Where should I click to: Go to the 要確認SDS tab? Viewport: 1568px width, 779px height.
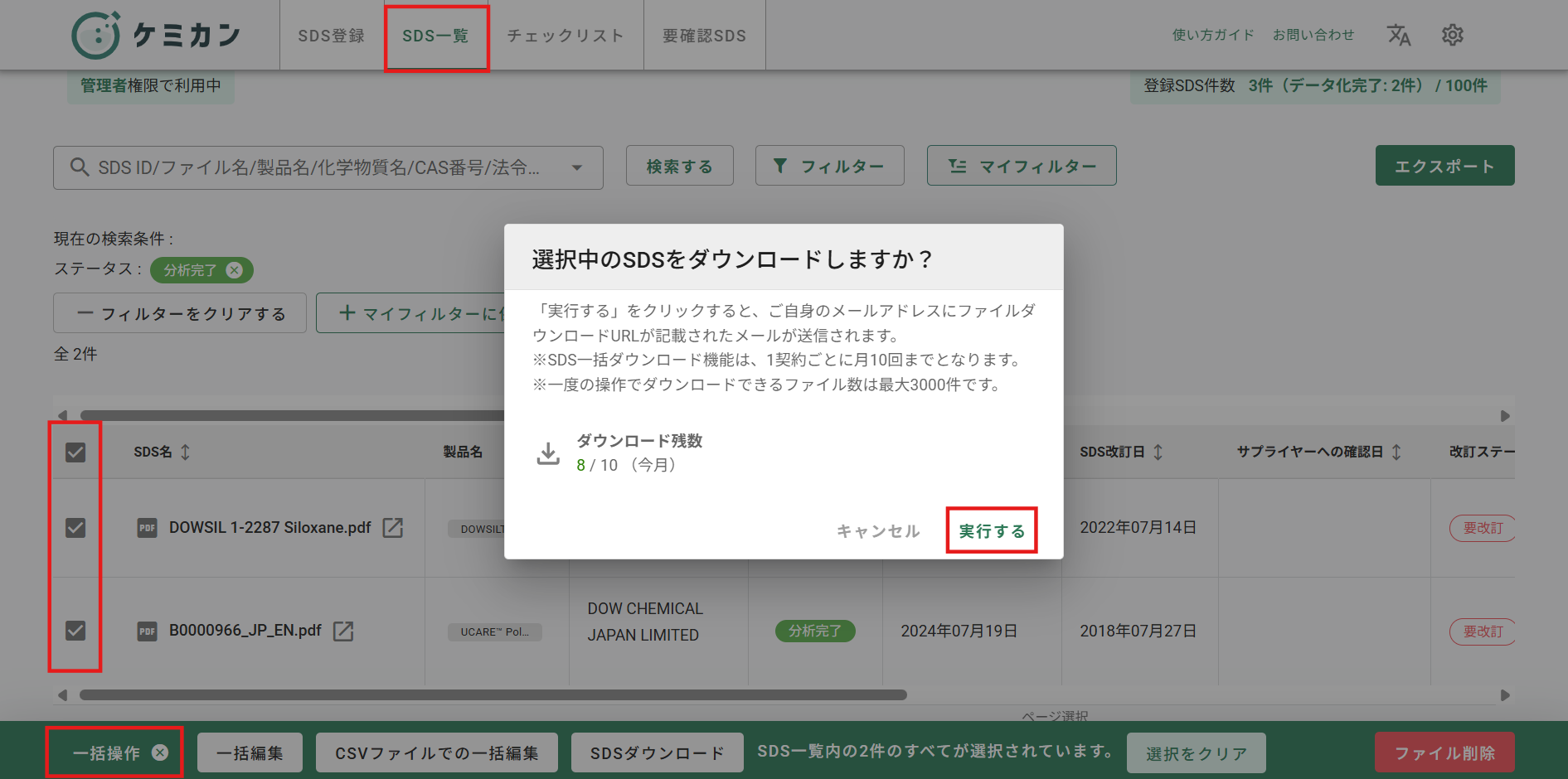[x=705, y=36]
